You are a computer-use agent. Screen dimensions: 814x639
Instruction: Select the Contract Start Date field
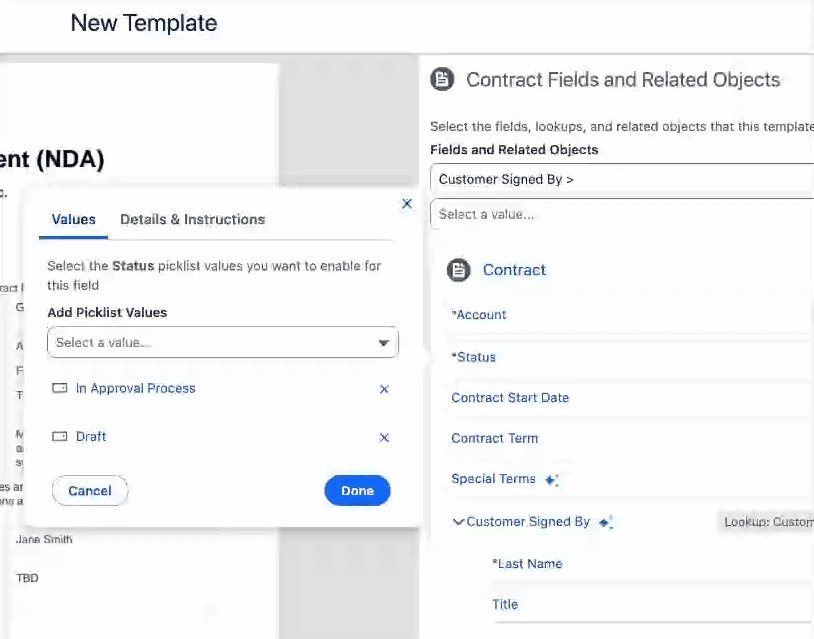[x=510, y=398]
